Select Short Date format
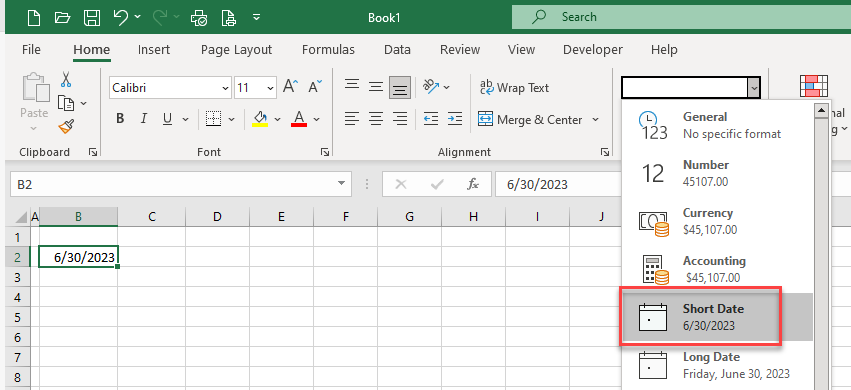 (x=717, y=317)
